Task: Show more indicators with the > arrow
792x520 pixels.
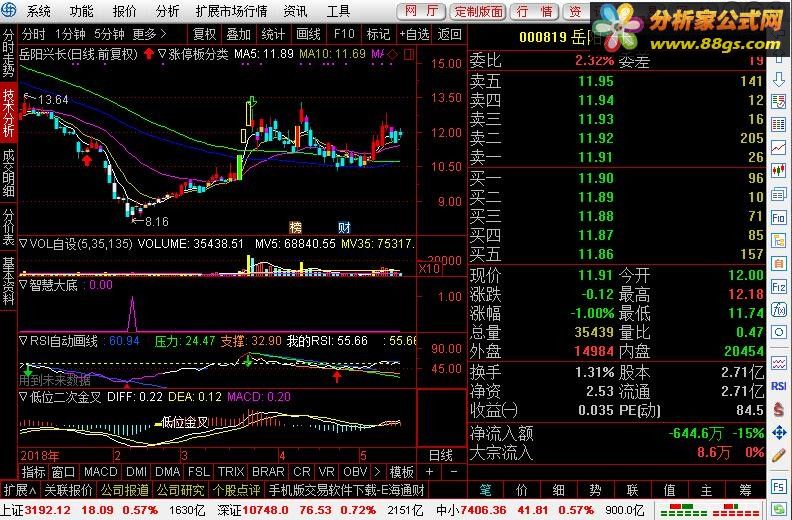Action: 377,472
